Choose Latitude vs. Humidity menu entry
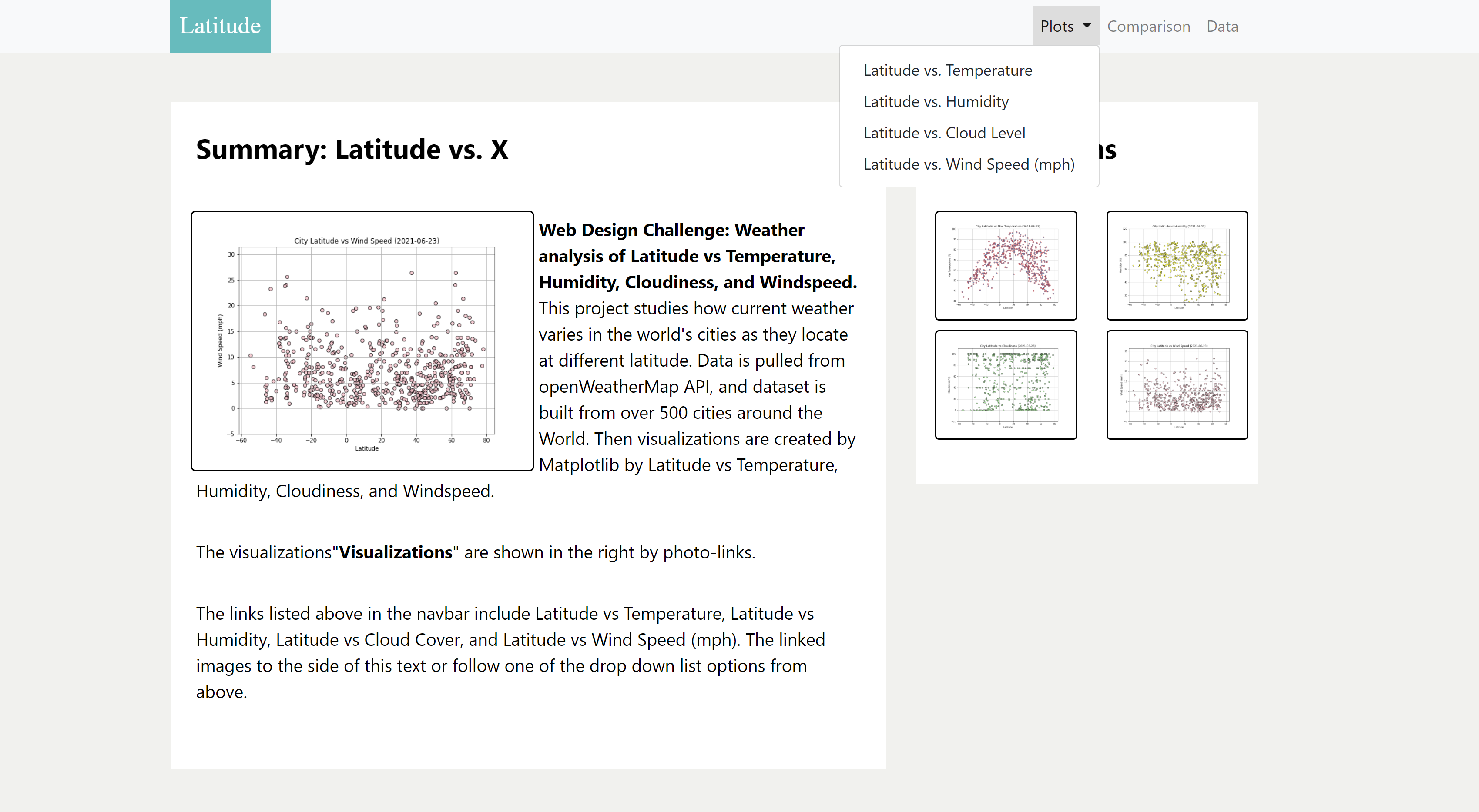Screen dimensions: 1479x812 point(969,102)
